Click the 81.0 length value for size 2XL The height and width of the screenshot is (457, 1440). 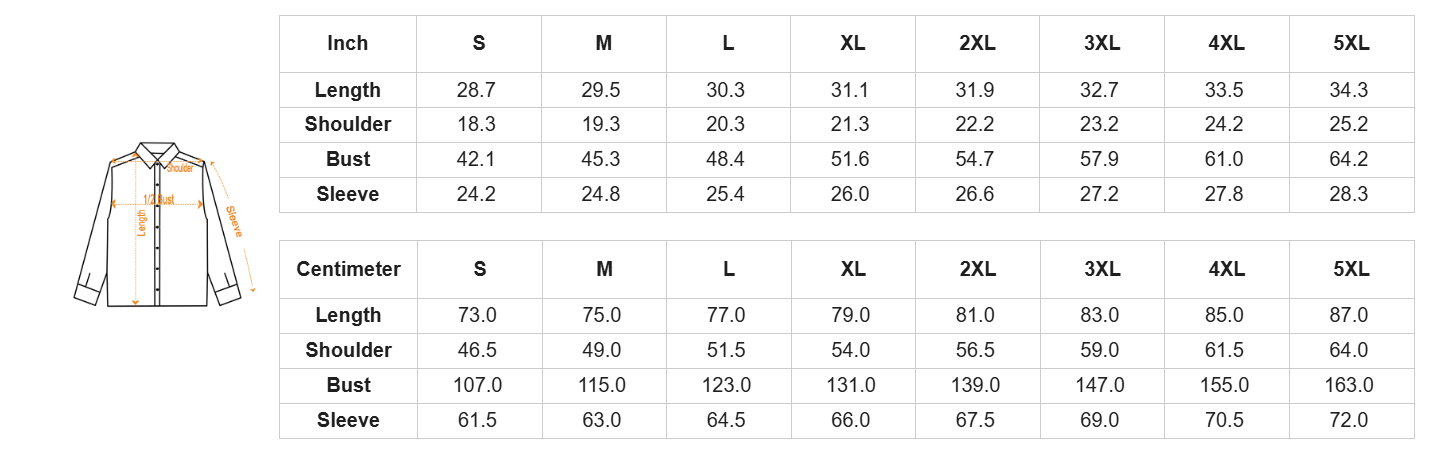coord(975,315)
